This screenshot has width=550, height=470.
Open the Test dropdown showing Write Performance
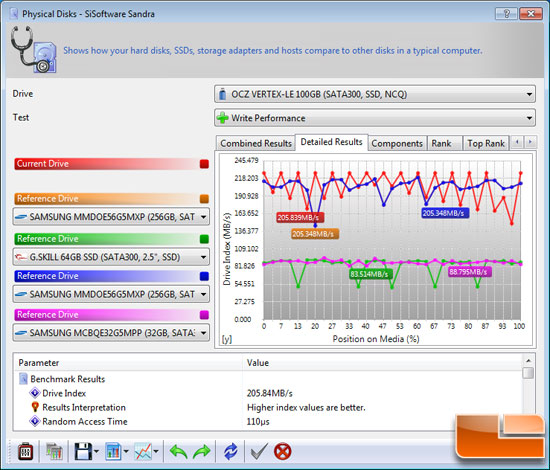click(375, 118)
